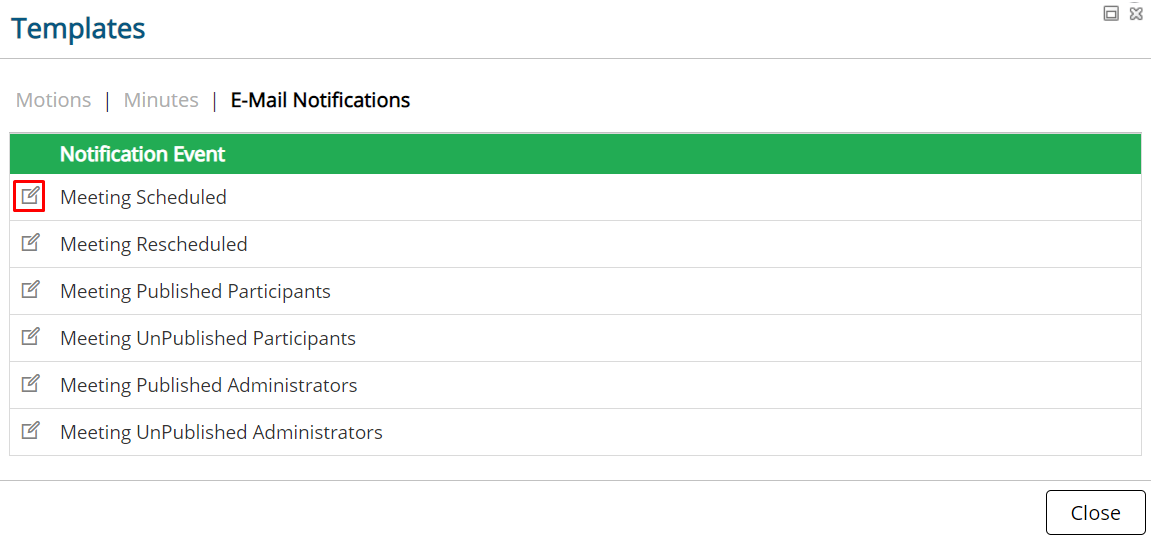Select the Meeting Rescheduled row text

pyautogui.click(x=153, y=244)
